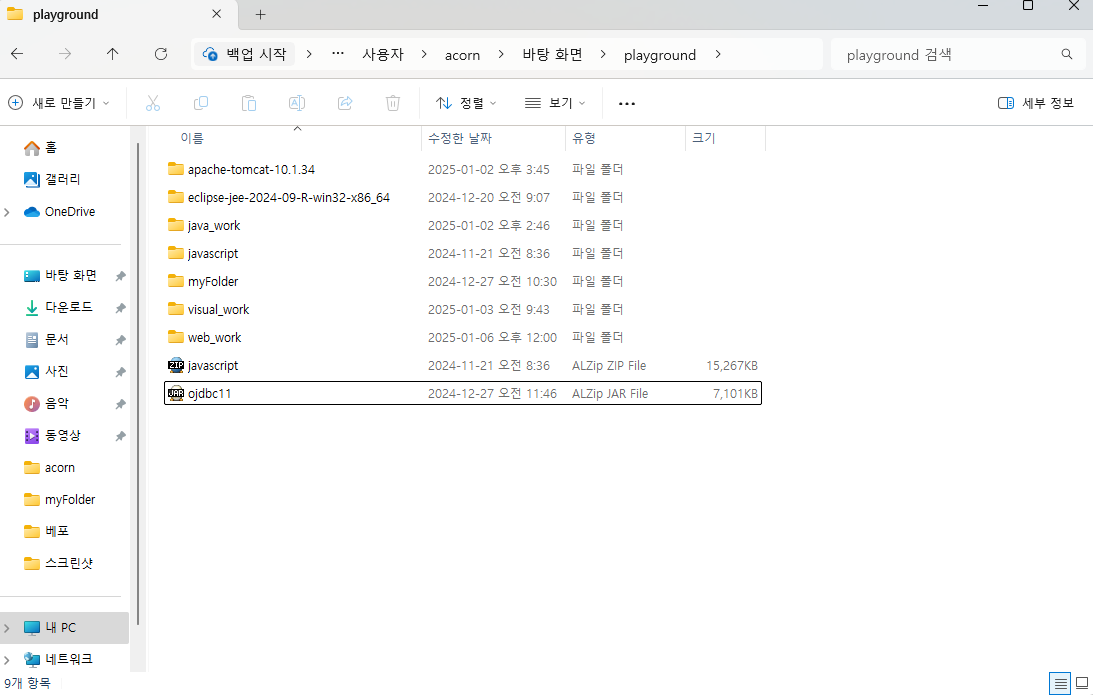Screen dimensions: 1093x695
Task: Expand chevron after 백업 시작
Action: pos(309,54)
